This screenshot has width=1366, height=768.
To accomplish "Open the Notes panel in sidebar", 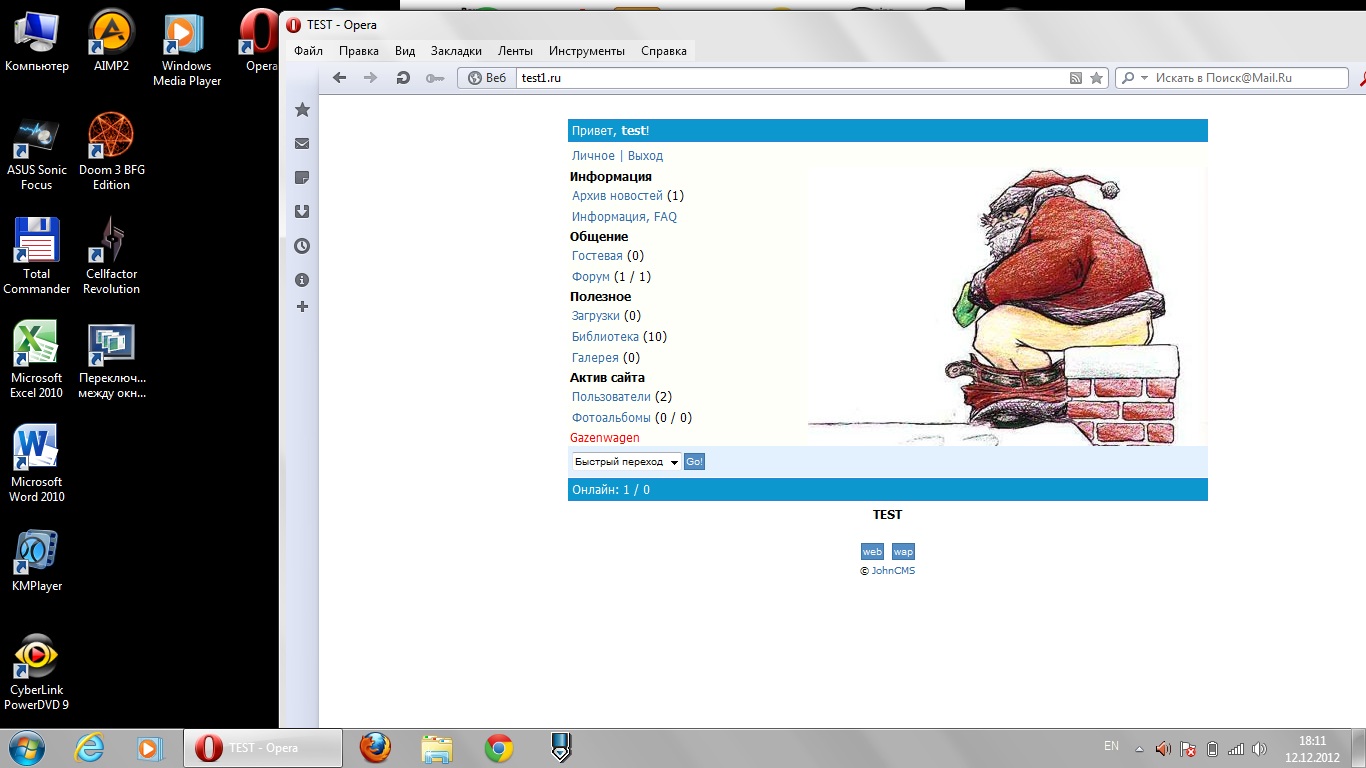I will point(302,178).
